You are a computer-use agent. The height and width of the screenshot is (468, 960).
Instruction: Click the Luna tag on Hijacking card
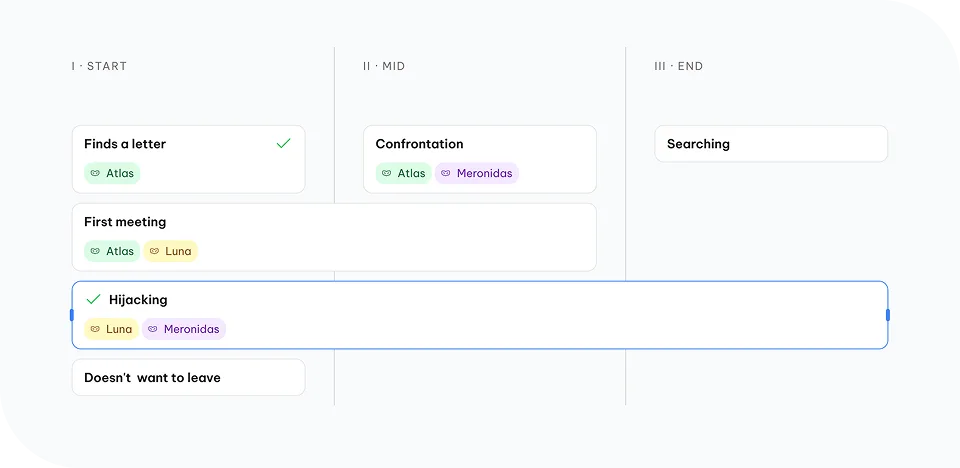(x=111, y=329)
